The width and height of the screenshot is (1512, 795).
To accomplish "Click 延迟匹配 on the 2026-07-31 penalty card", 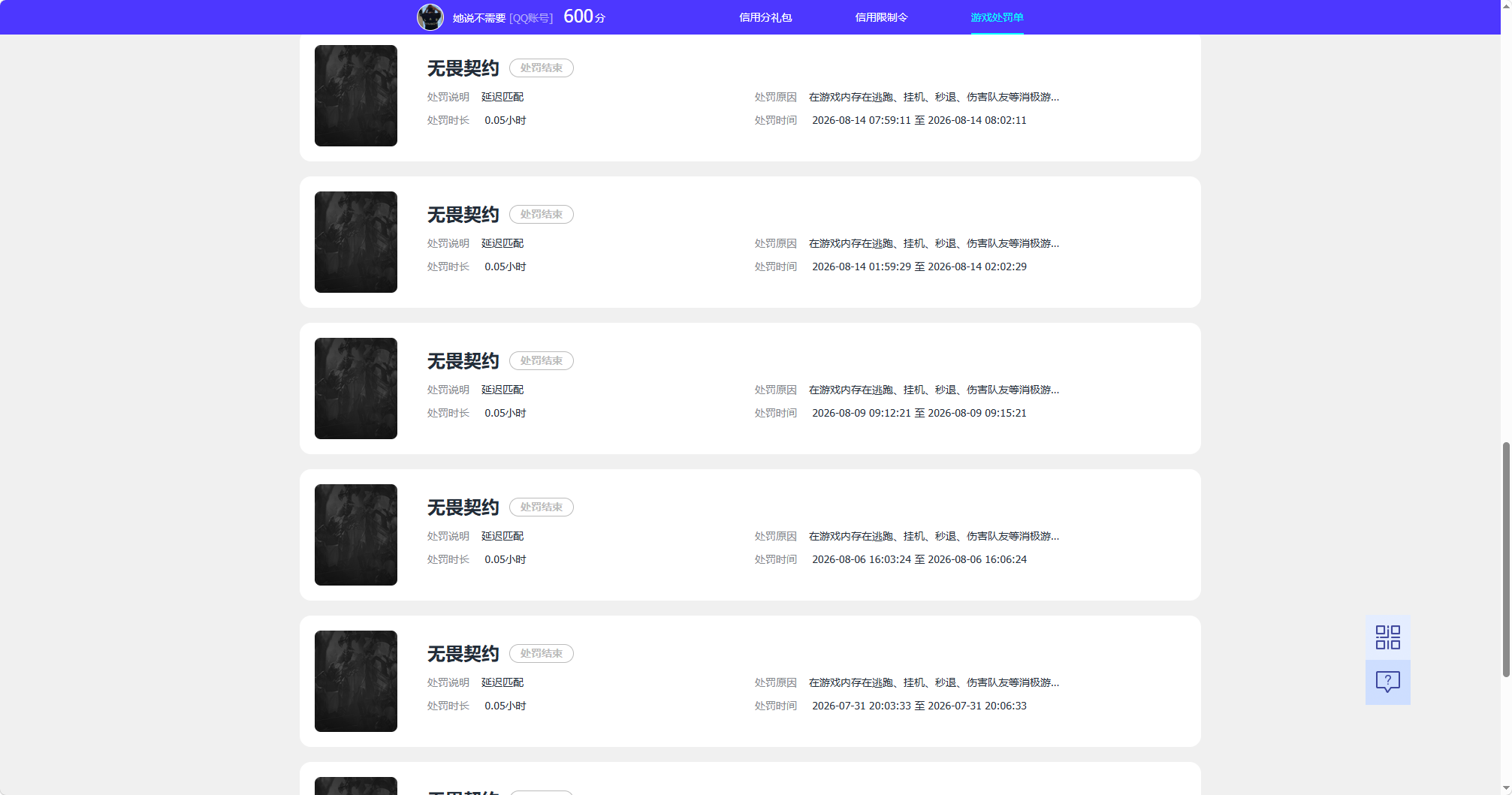I will point(502,682).
